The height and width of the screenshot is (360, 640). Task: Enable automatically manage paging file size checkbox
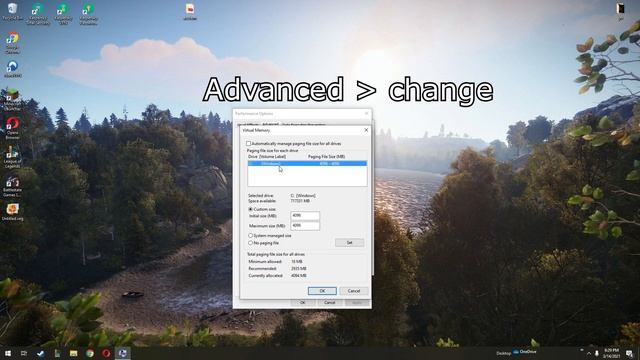click(x=249, y=144)
